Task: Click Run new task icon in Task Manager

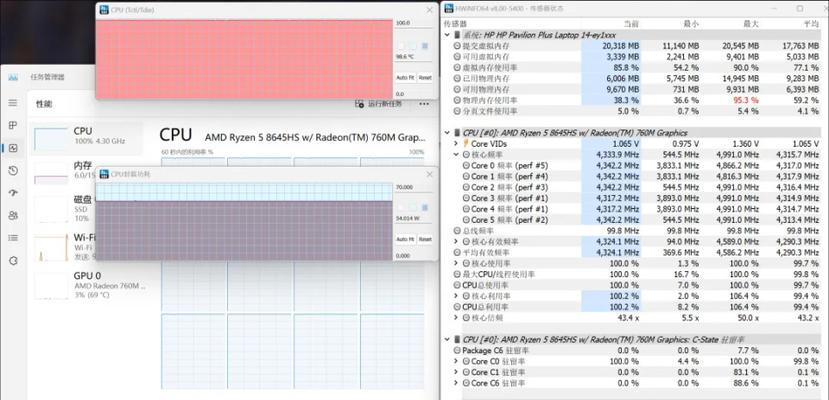Action: click(x=360, y=104)
